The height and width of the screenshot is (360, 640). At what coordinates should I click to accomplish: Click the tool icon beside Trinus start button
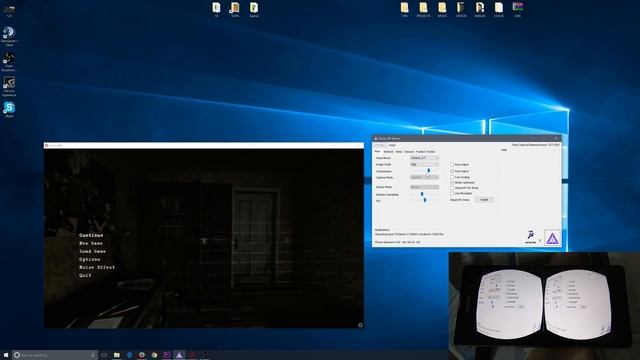click(531, 237)
